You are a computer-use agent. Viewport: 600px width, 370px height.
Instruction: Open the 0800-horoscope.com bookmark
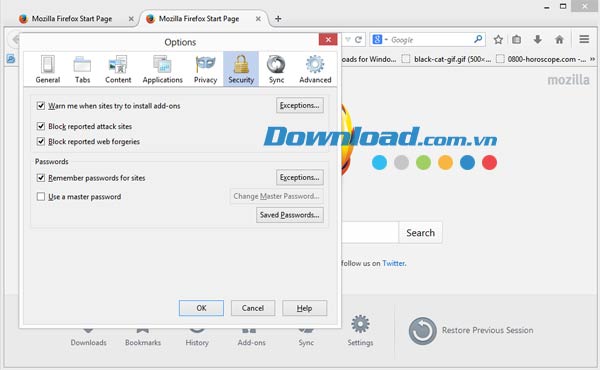(x=541, y=59)
